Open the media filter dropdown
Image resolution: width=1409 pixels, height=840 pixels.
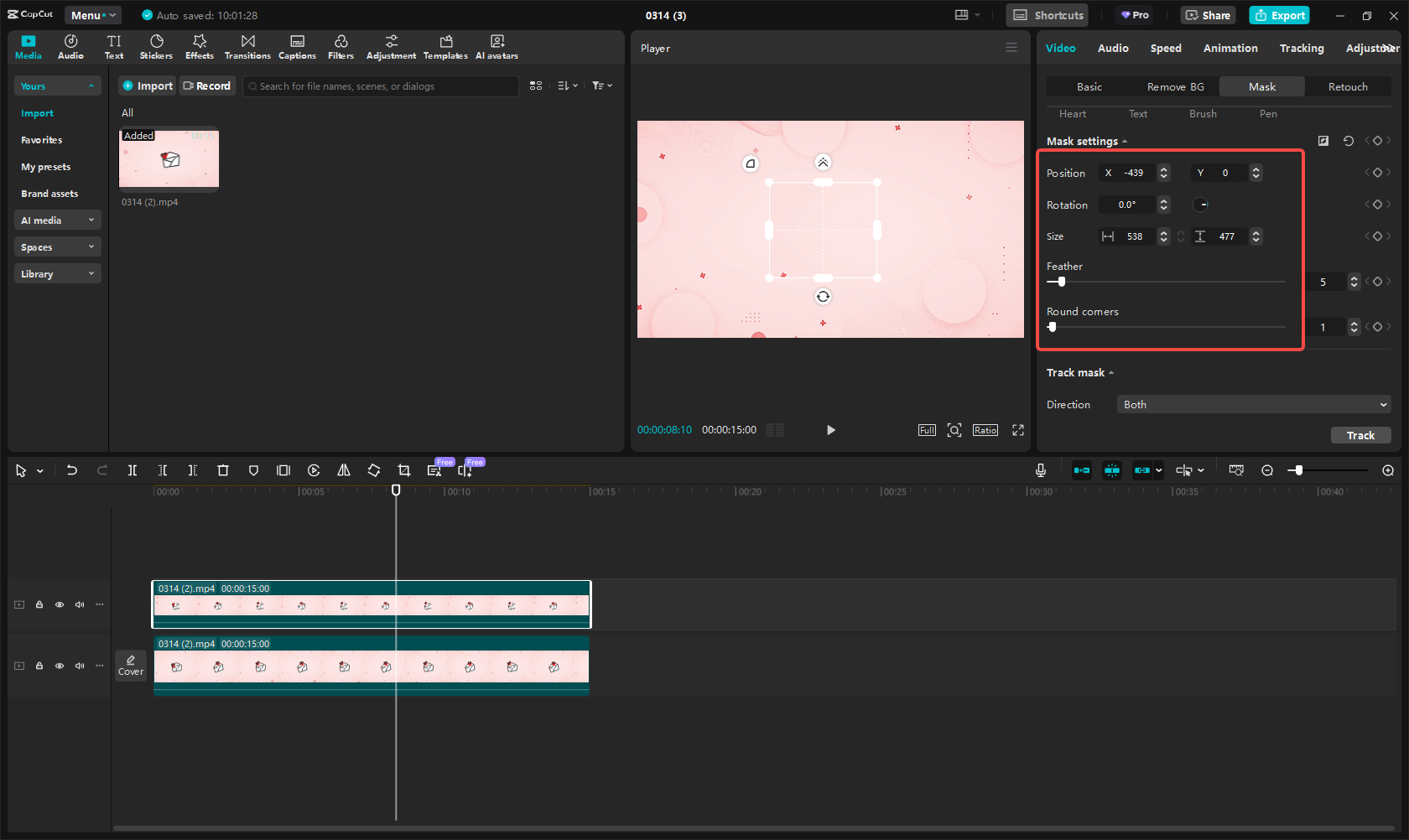pos(602,86)
